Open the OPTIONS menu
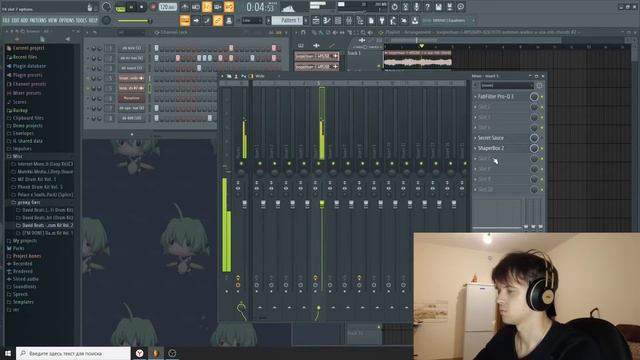640x360 pixels. (67, 20)
